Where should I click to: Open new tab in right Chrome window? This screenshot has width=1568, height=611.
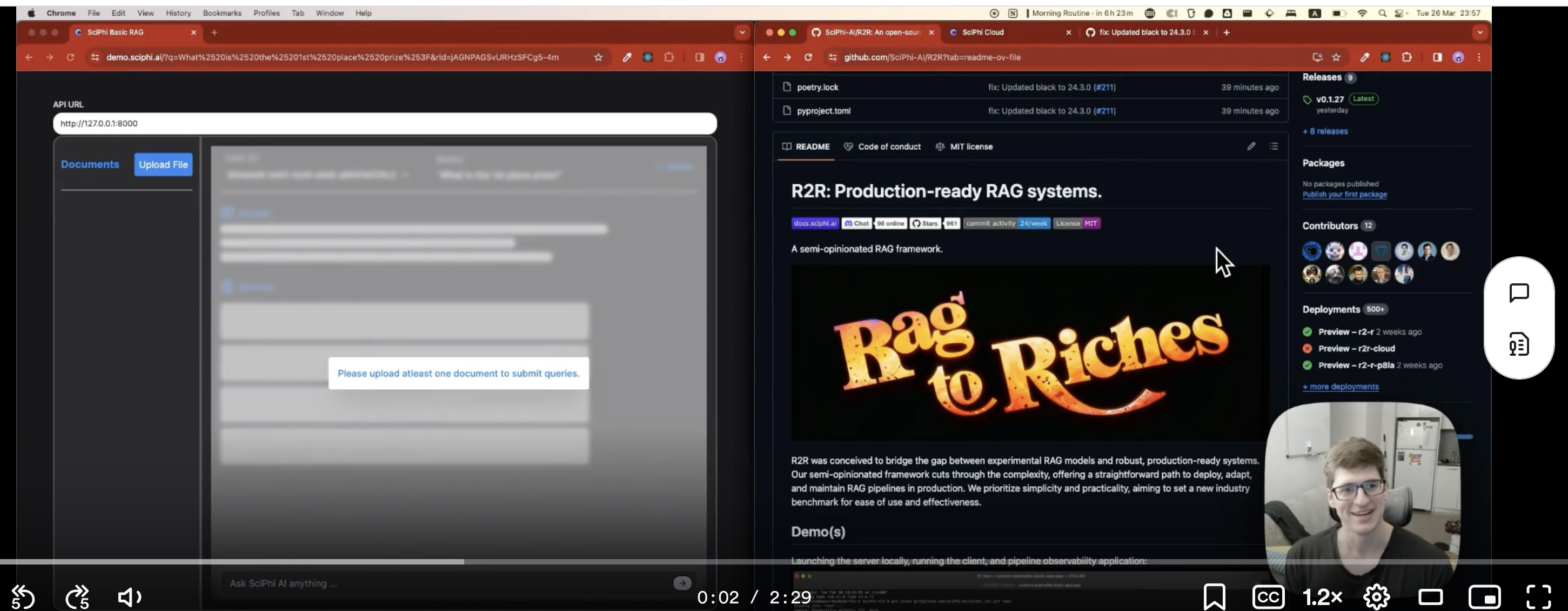click(1227, 32)
